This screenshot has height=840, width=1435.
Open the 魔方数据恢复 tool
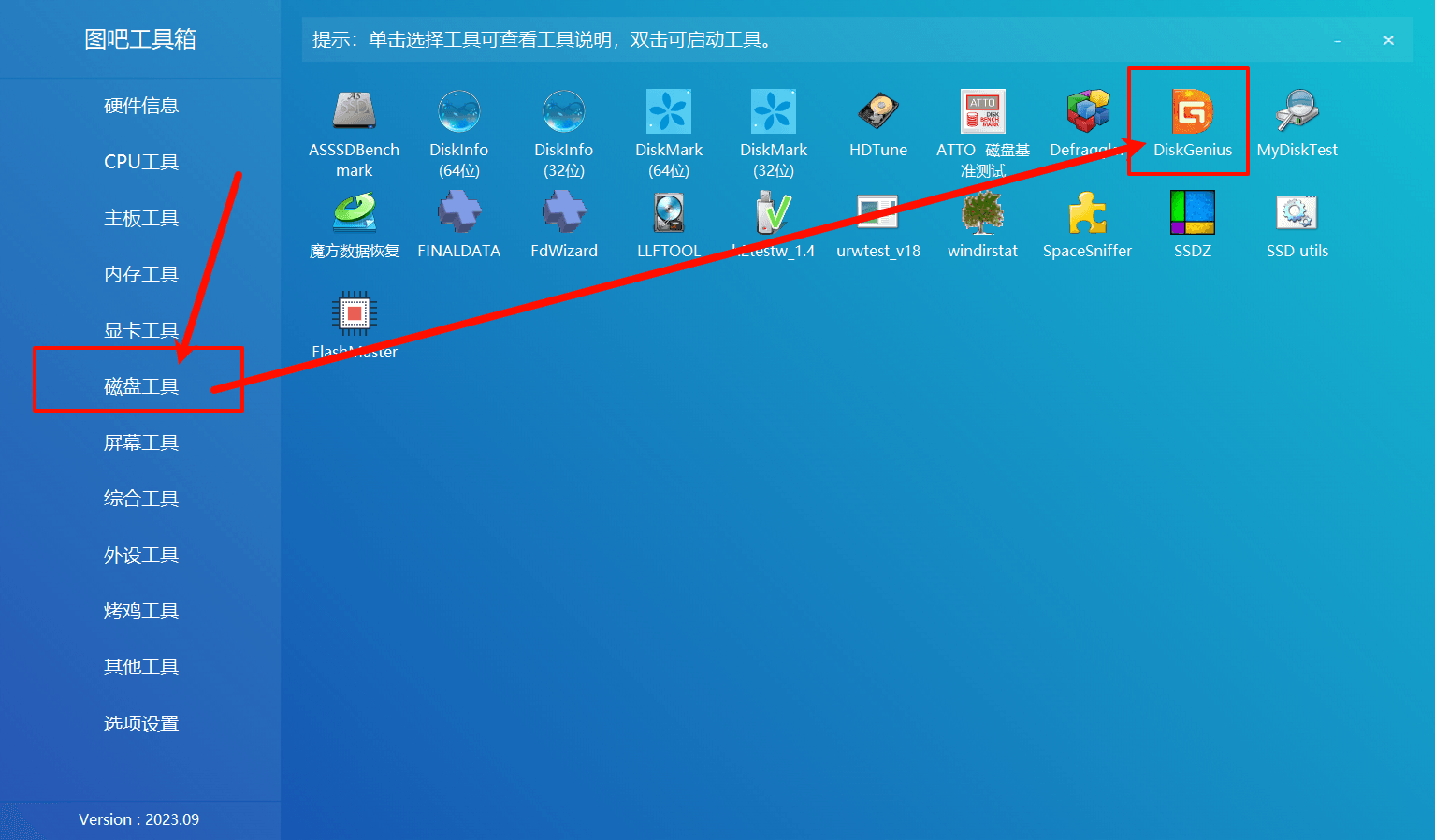[354, 213]
